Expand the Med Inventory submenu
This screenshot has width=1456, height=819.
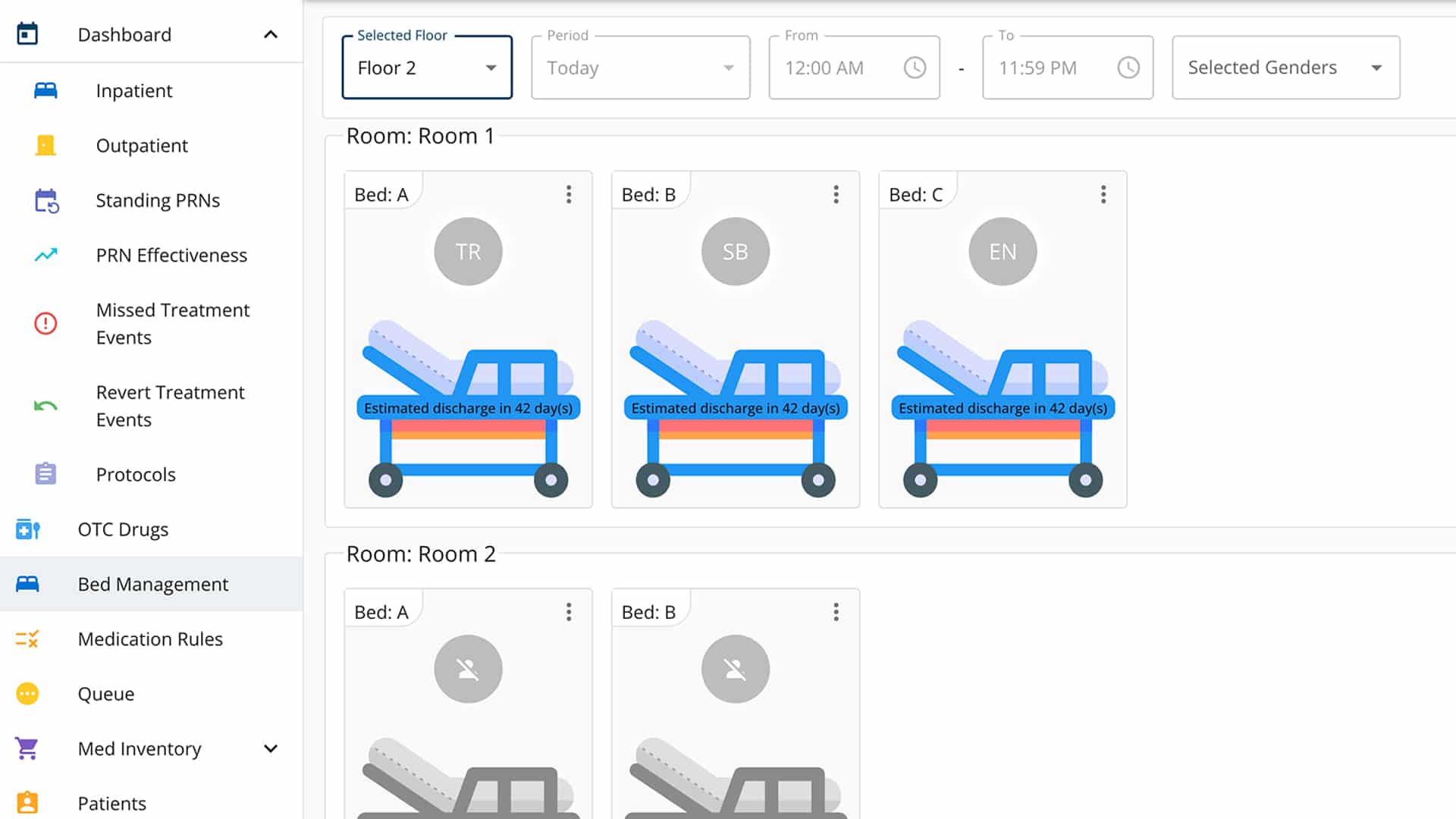[x=271, y=749]
